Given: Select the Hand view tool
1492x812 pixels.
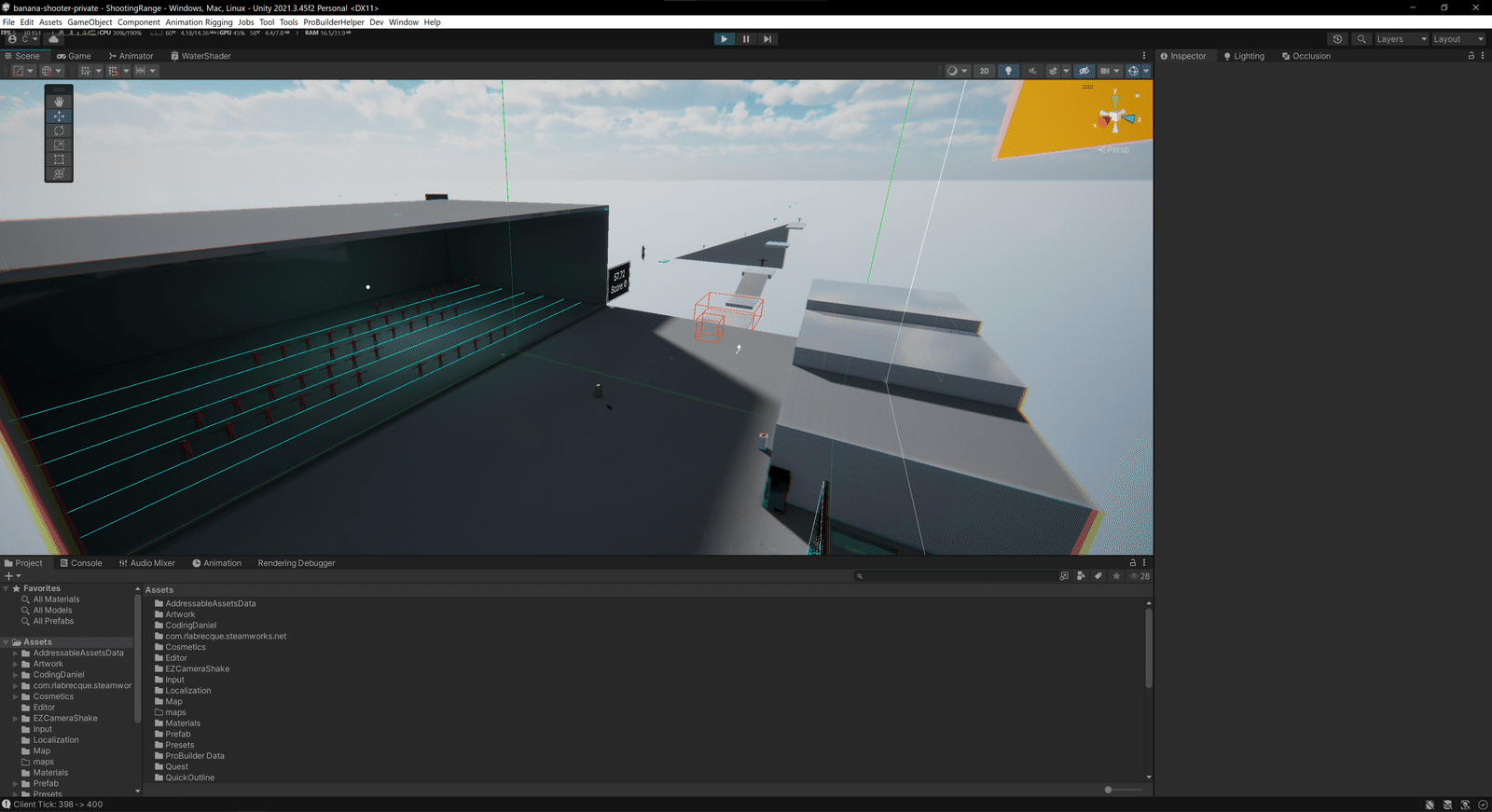Looking at the screenshot, I should tap(59, 102).
